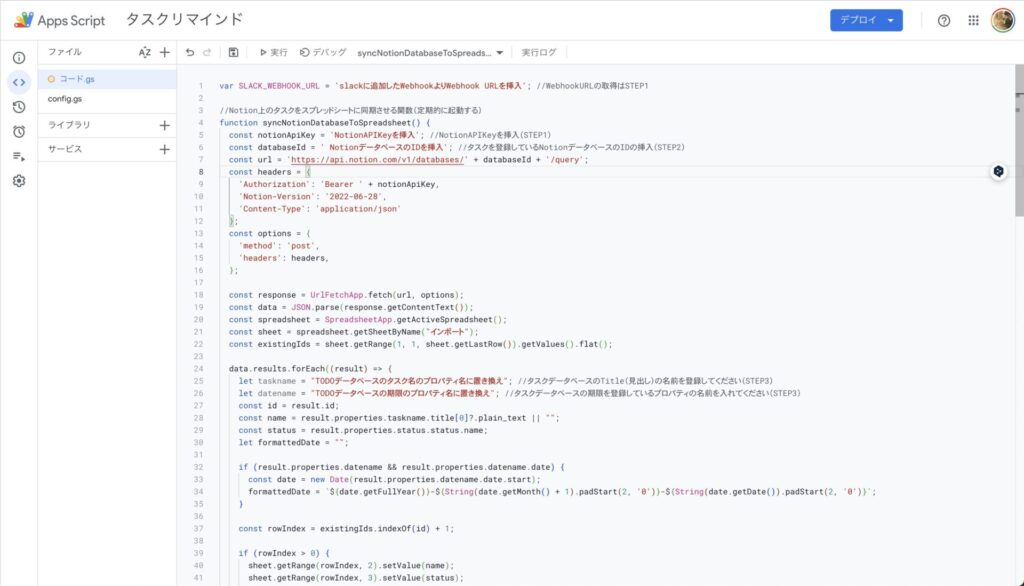The image size is (1024, 586).
Task: Open the Google apps launcher grid
Action: (x=972, y=19)
